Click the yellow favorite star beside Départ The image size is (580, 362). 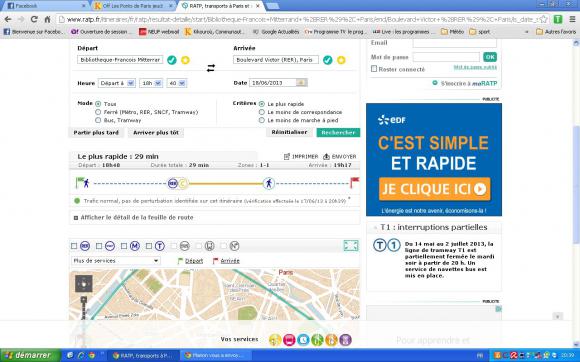tap(185, 60)
